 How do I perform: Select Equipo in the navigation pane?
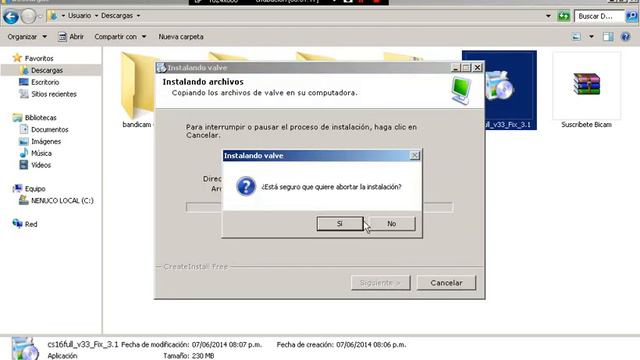pos(35,189)
